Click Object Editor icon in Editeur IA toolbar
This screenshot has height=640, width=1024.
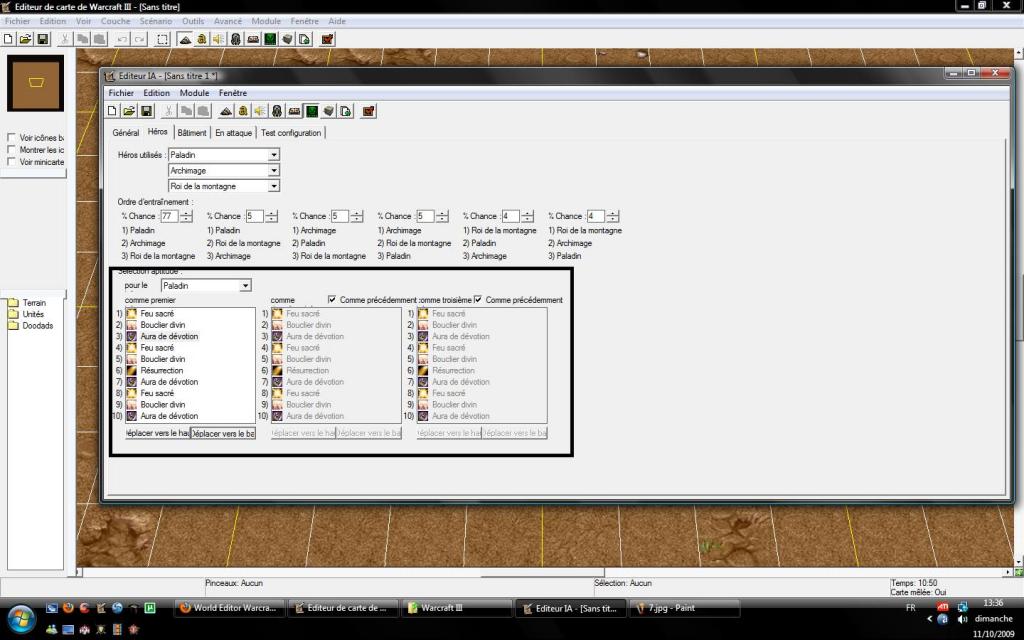[x=277, y=111]
